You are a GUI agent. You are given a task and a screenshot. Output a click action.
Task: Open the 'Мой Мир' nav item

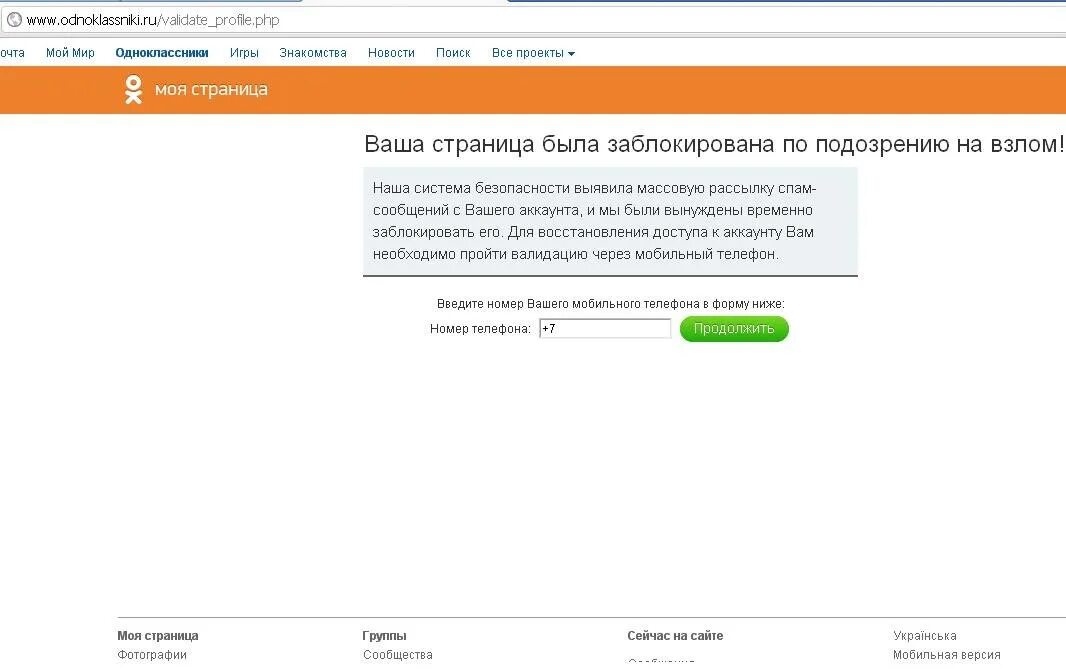coord(70,53)
